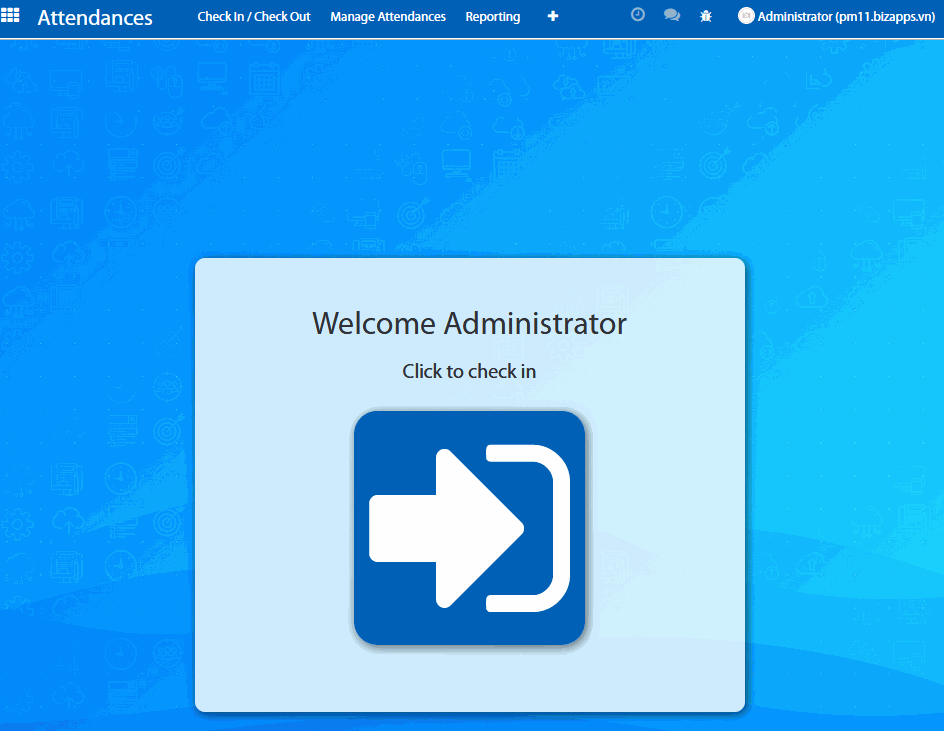Click the "Welcome Administrator" heading
This screenshot has height=731, width=944.
click(469, 324)
